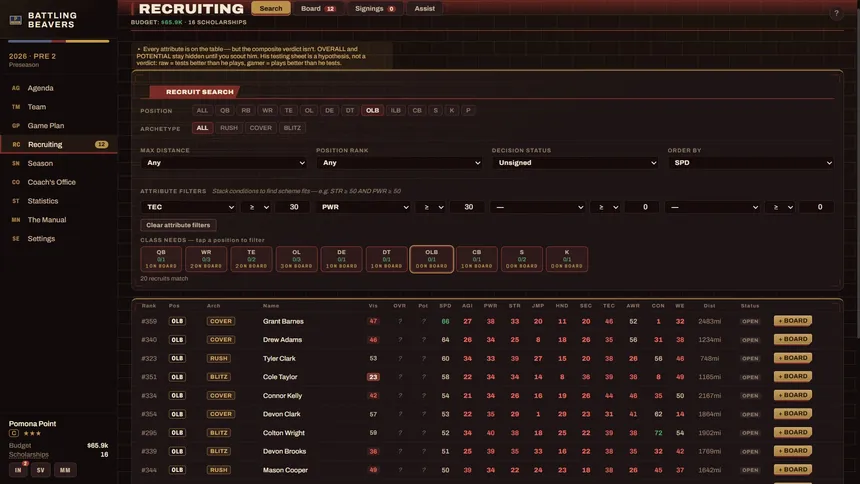
Task: Select the ALL position filter
Action: pyautogui.click(x=202, y=110)
